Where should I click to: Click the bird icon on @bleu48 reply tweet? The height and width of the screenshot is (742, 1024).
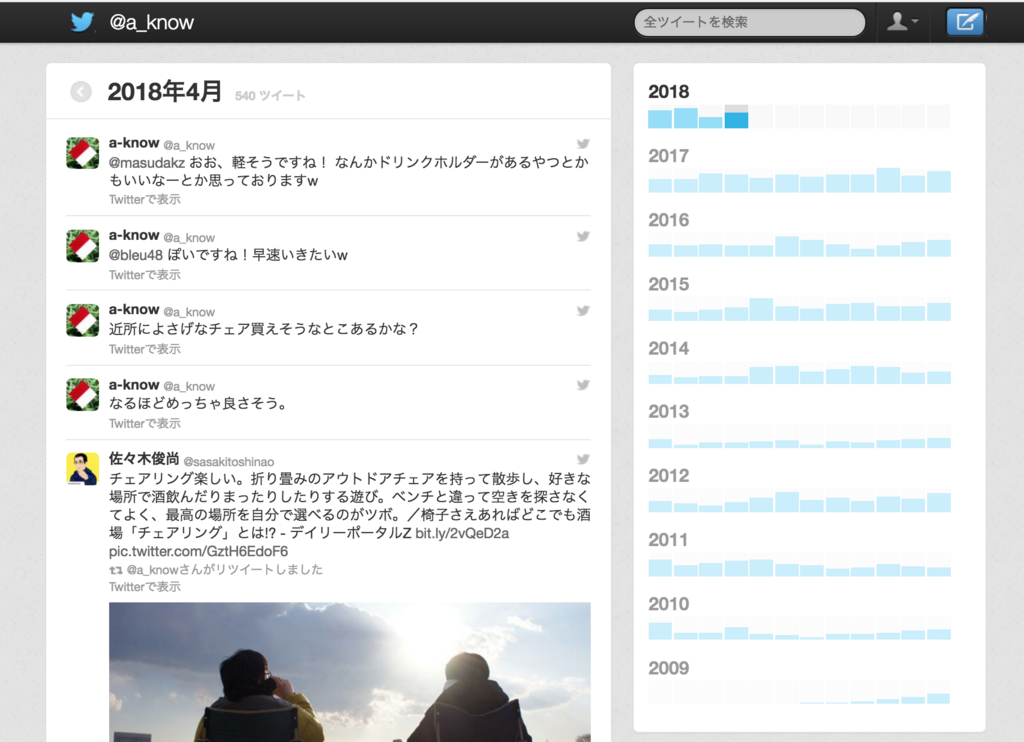point(583,236)
